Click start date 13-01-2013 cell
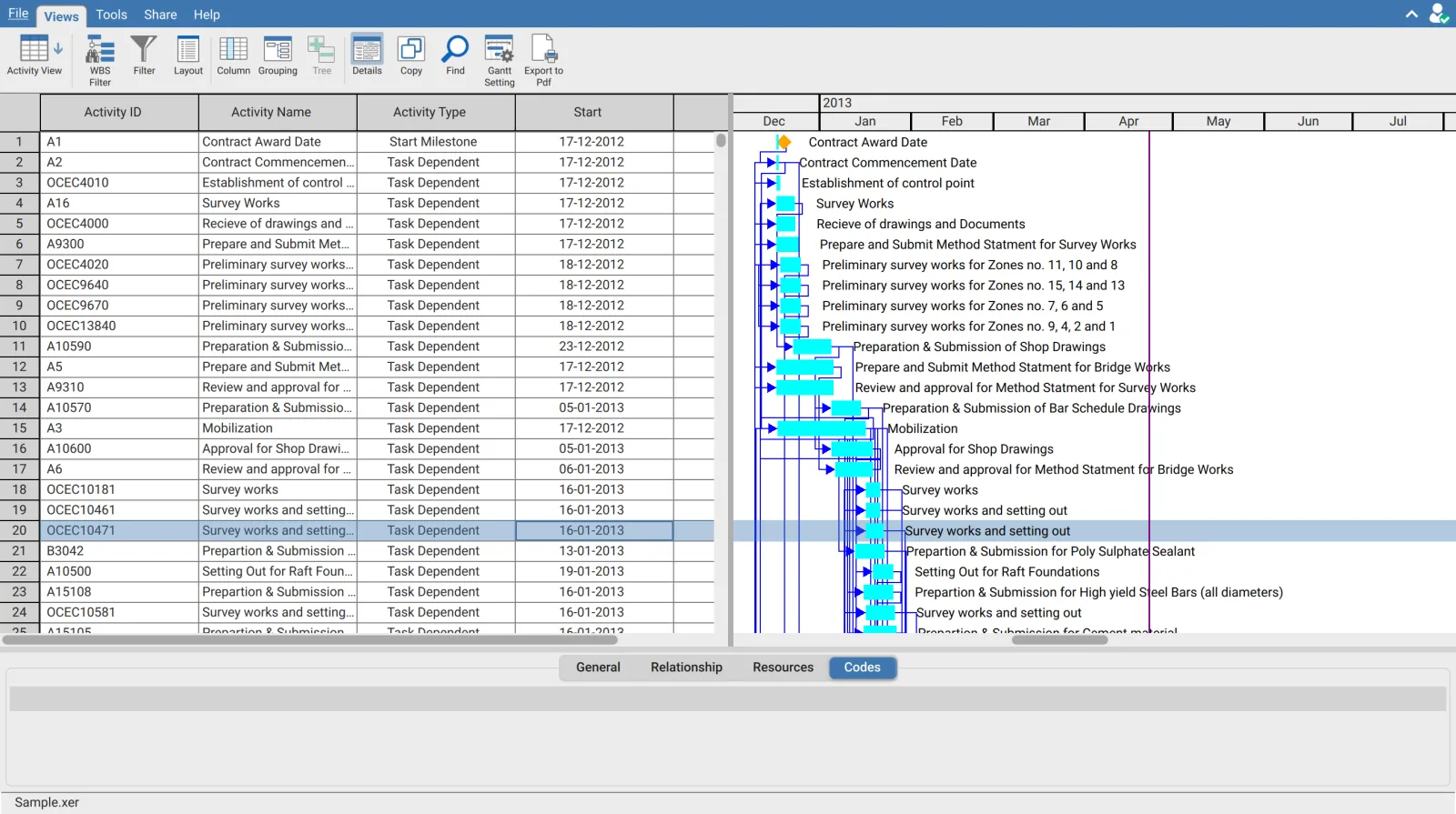This screenshot has width=1456, height=814. tap(594, 551)
